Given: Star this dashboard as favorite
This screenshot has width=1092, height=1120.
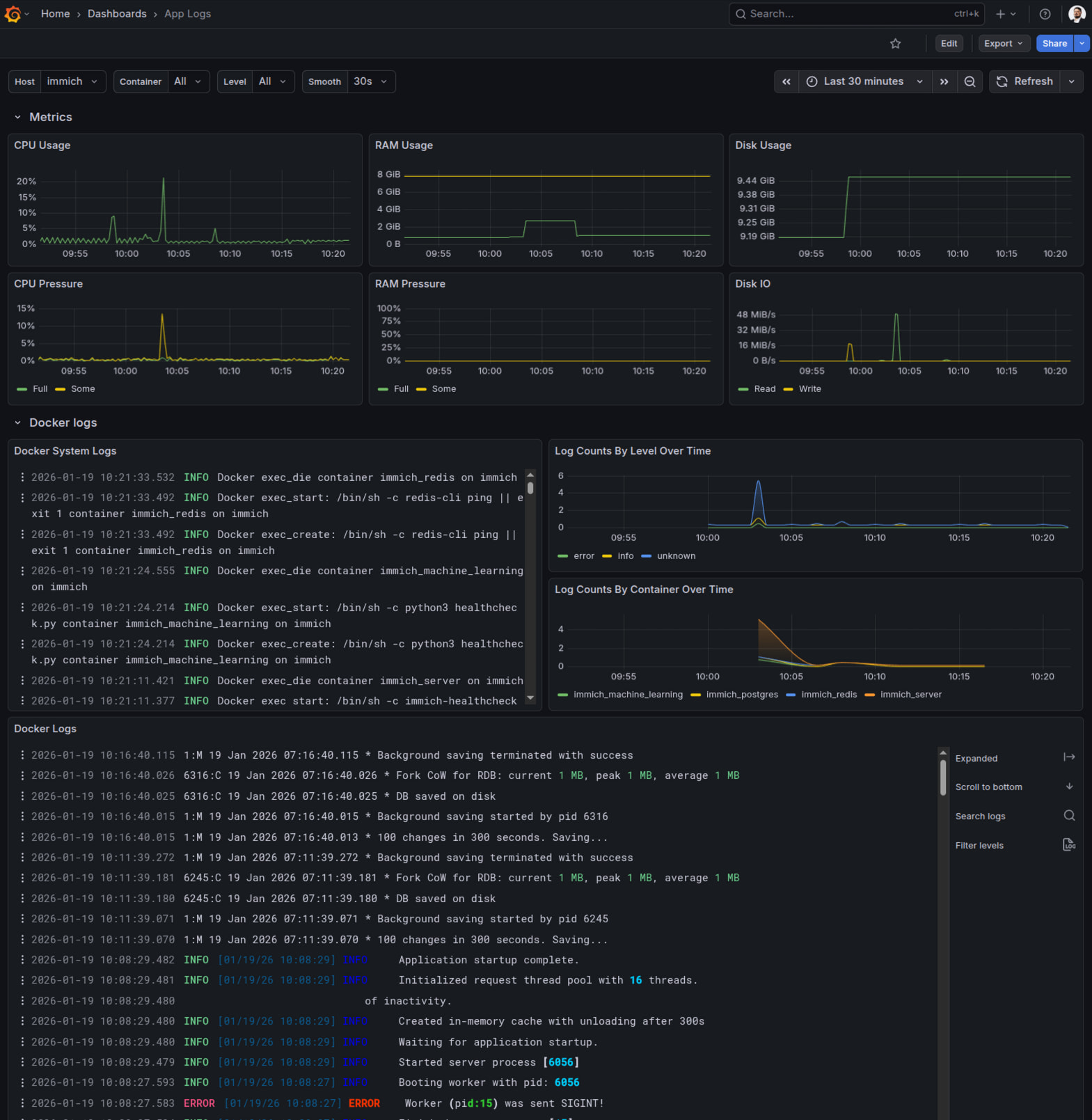Looking at the screenshot, I should [x=895, y=44].
